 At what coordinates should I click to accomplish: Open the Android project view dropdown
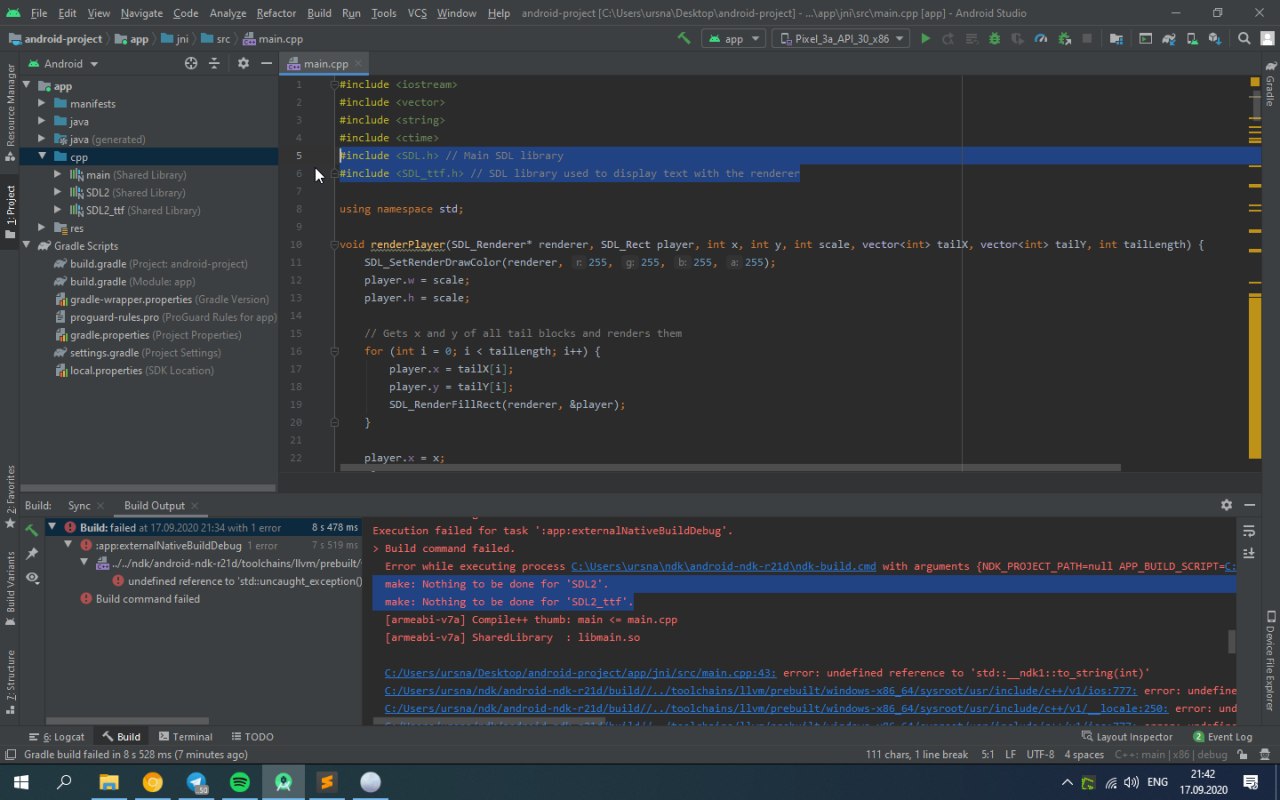(62, 63)
